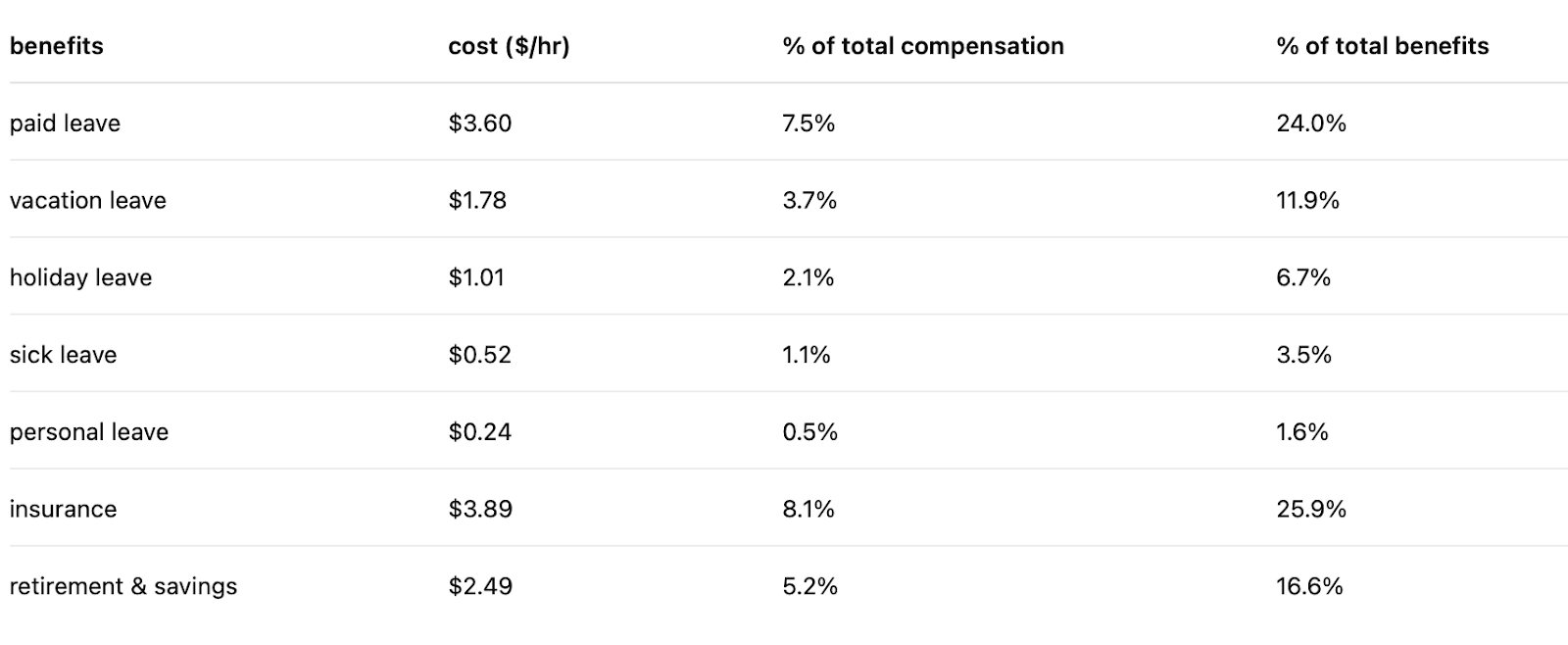Select the $2.49 cost cell
The height and width of the screenshot is (645, 1568).
pos(480,586)
